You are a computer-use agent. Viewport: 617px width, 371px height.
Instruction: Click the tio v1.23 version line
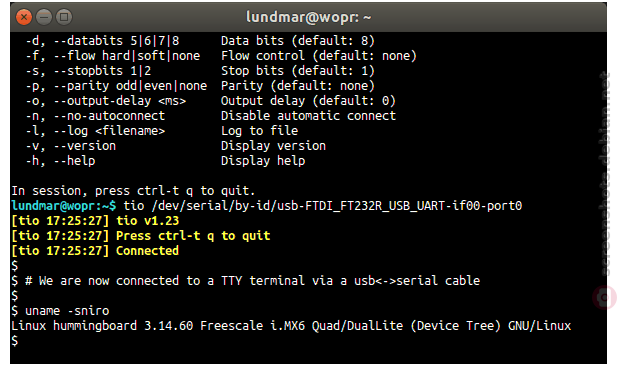[x=95, y=221]
